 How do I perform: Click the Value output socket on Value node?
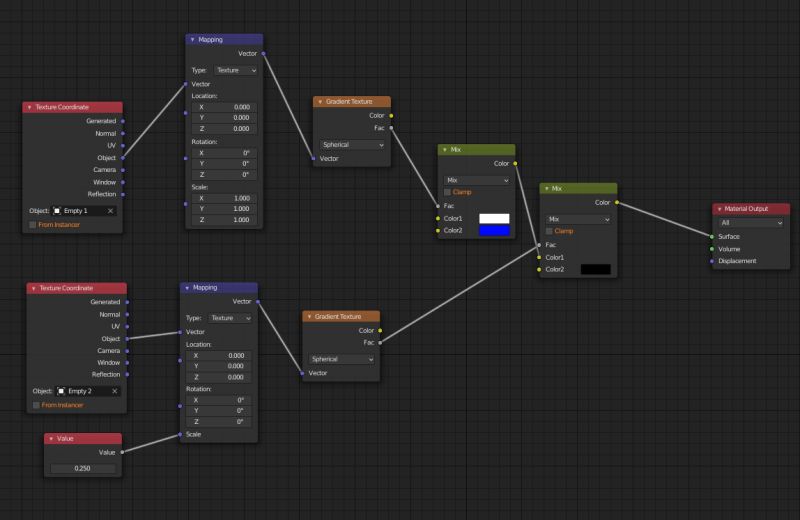coord(122,452)
